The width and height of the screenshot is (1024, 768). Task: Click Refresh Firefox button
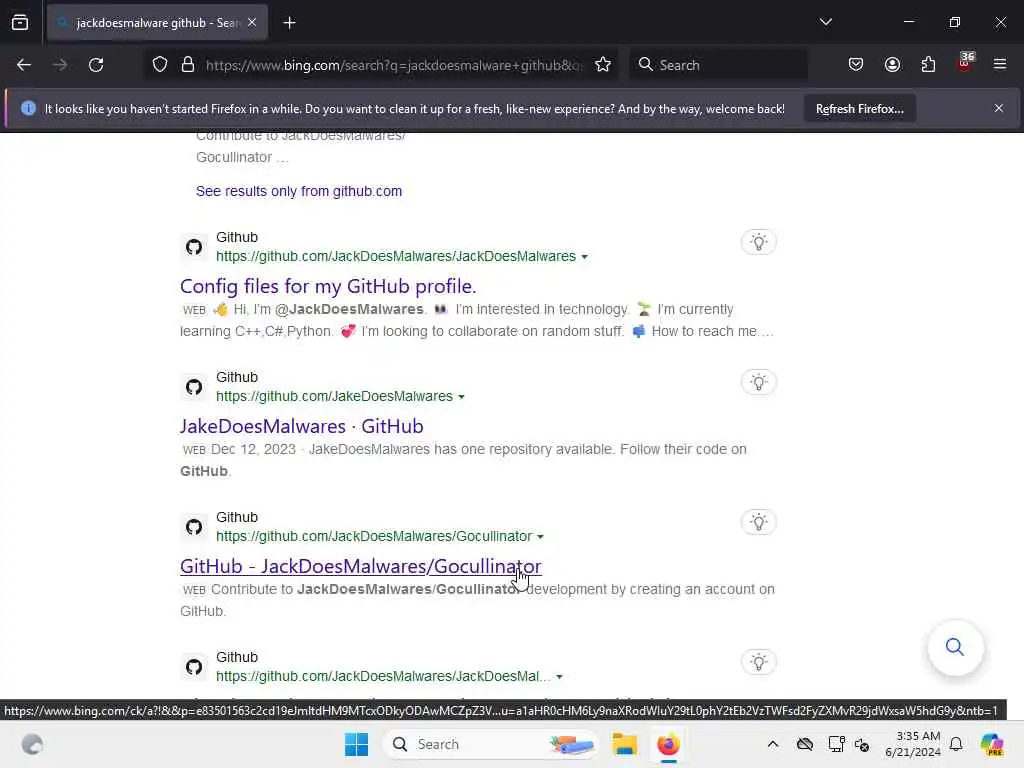(x=859, y=109)
